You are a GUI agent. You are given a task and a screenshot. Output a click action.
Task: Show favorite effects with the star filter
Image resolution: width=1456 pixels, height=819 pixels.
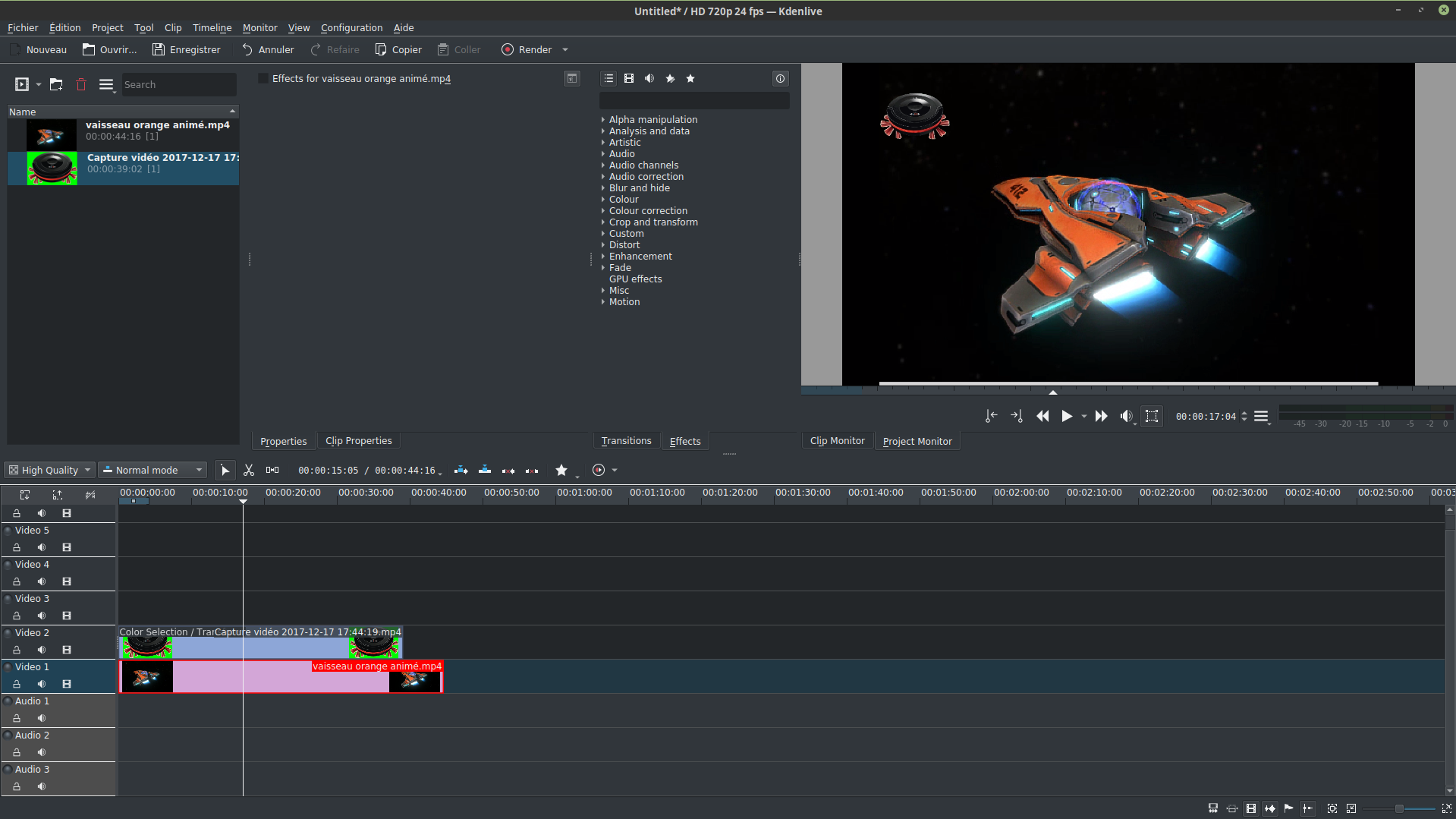coord(690,79)
